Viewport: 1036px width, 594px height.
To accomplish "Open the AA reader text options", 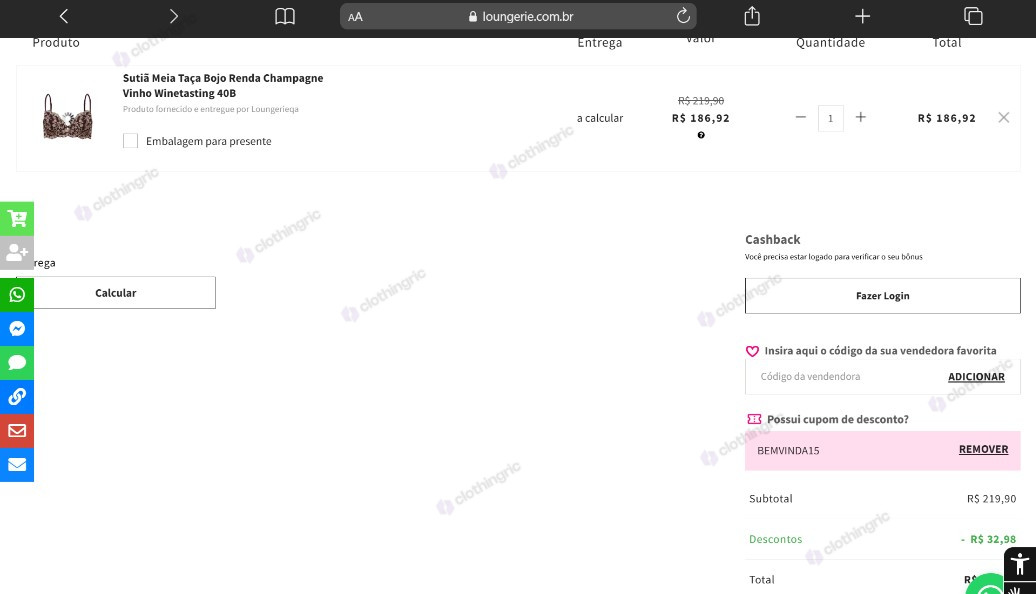I will [355, 17].
